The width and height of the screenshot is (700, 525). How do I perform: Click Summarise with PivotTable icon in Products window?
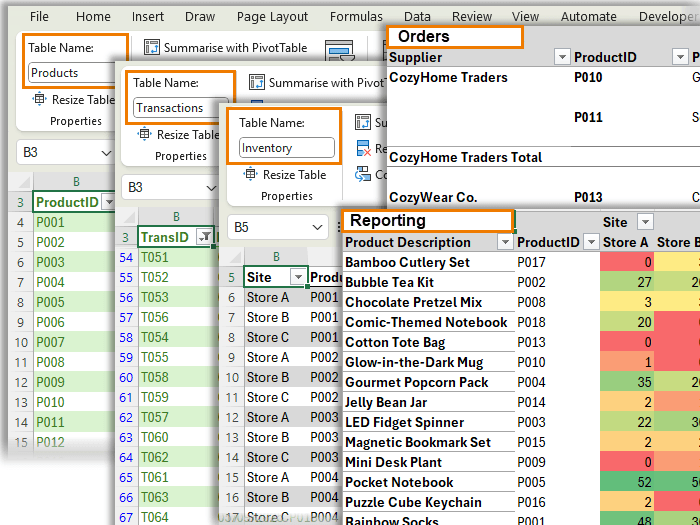coord(152,47)
